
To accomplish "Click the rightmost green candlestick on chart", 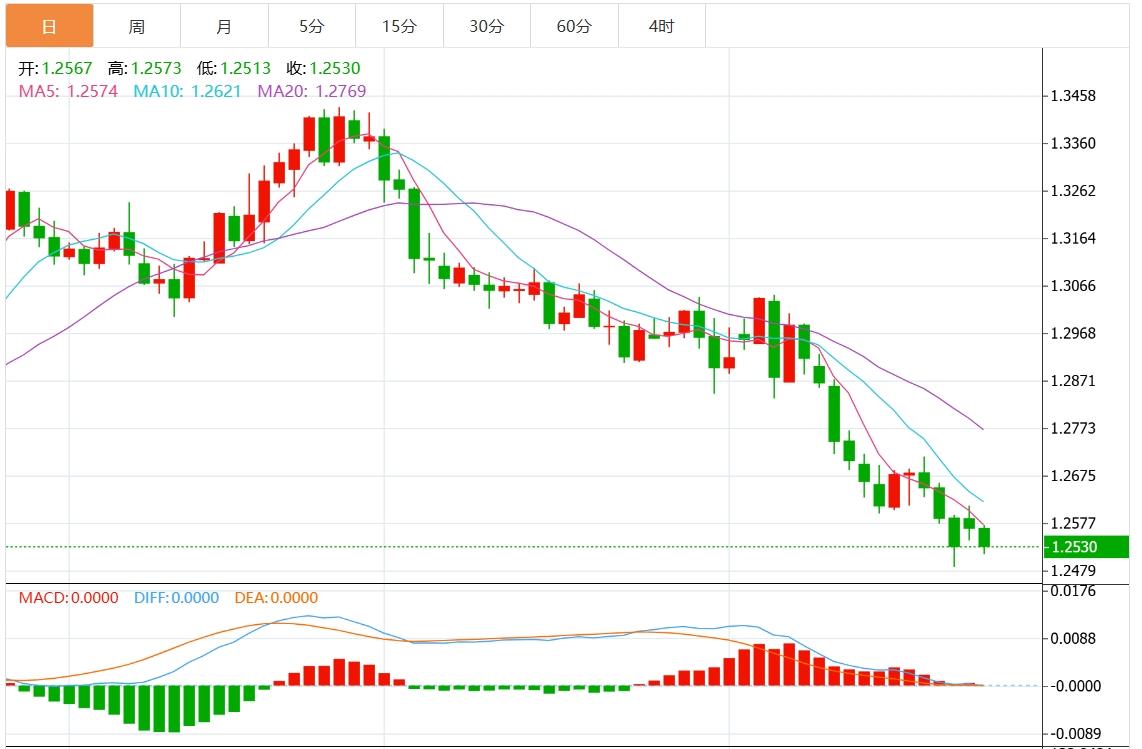I will tap(984, 538).
